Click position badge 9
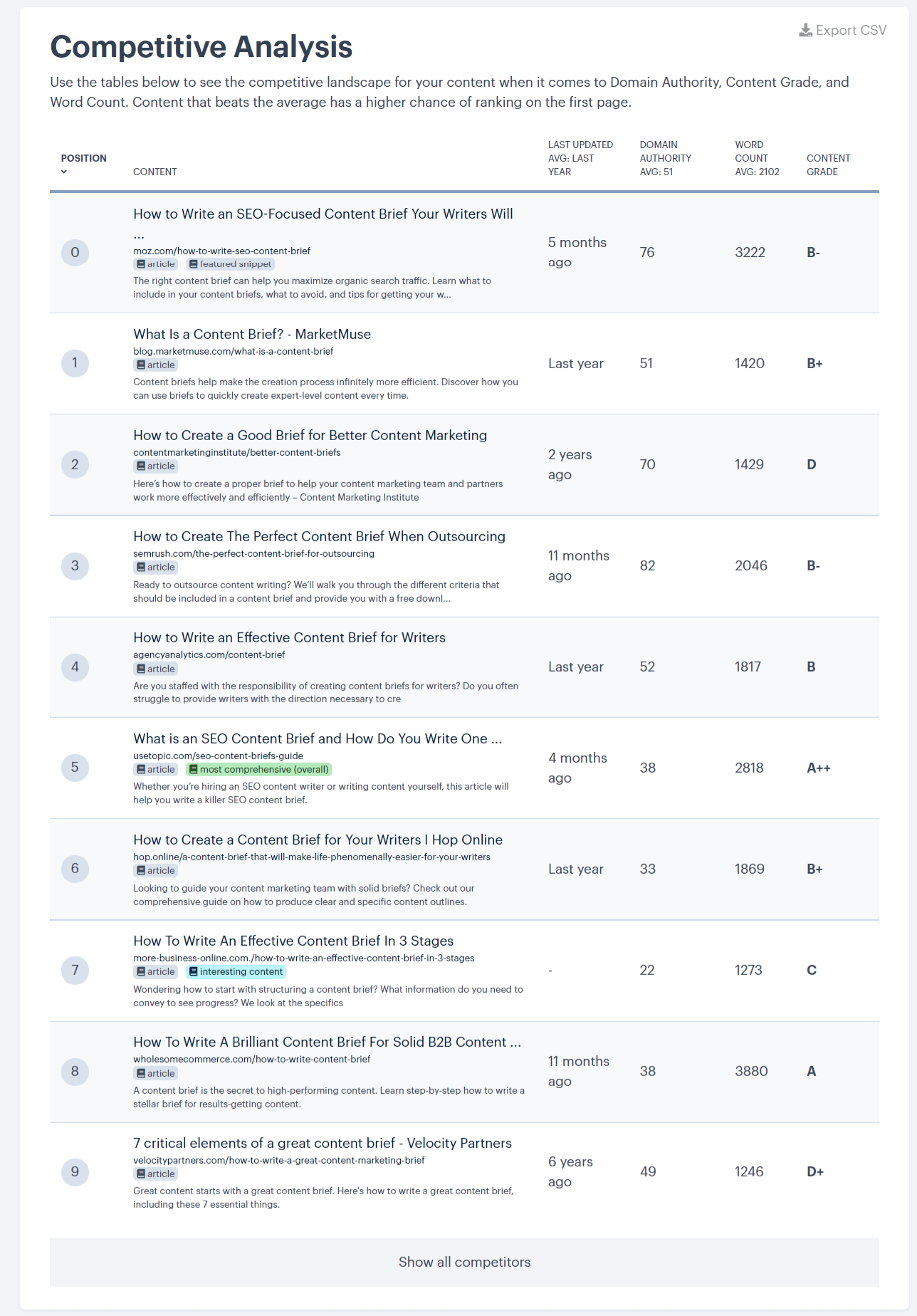Screen dimensions: 917x1316 point(75,1171)
